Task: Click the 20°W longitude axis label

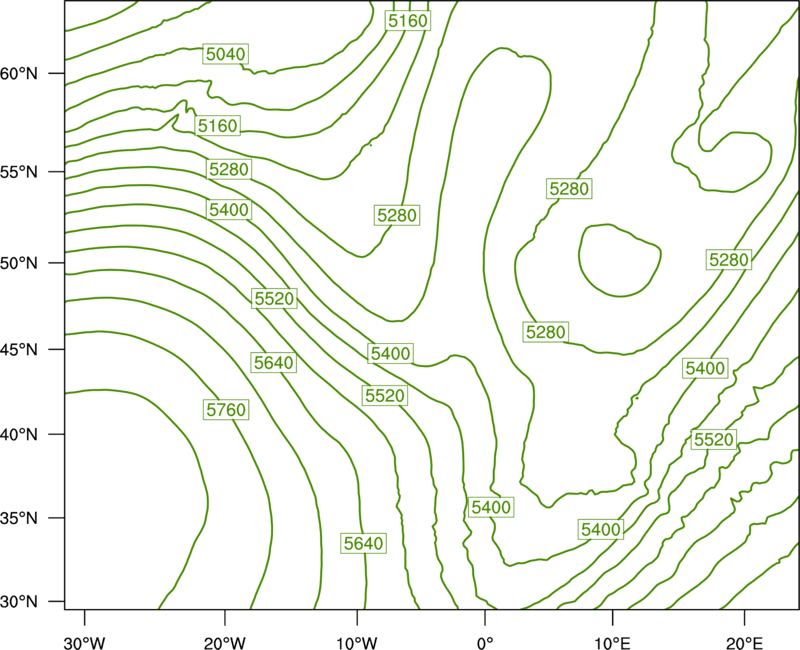Action: coord(225,643)
